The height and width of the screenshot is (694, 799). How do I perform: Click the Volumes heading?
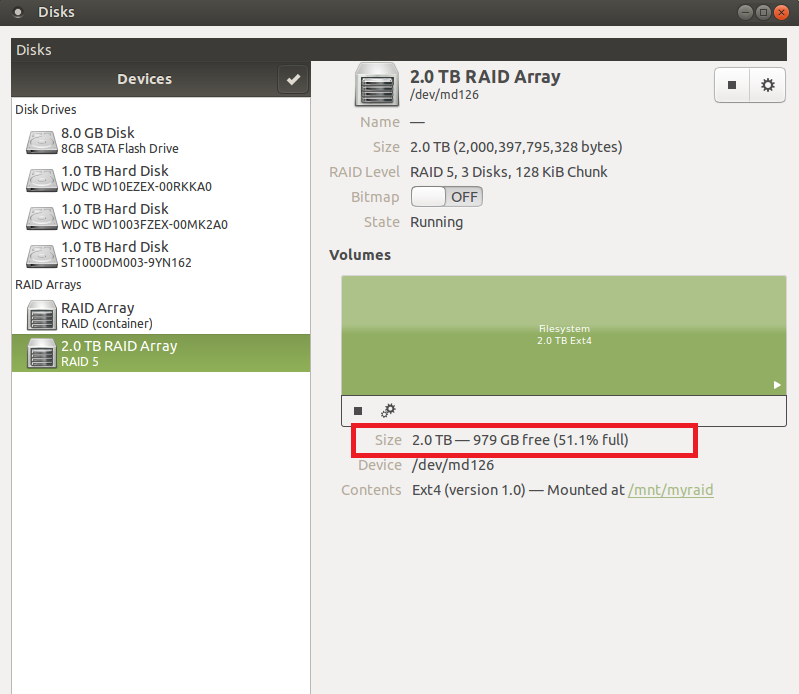click(360, 255)
